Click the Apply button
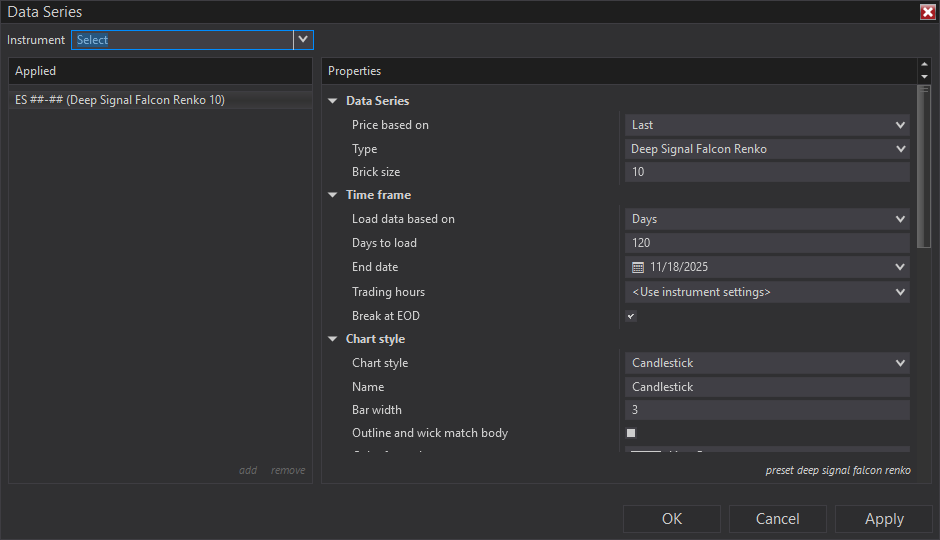The image size is (940, 540). 883,519
